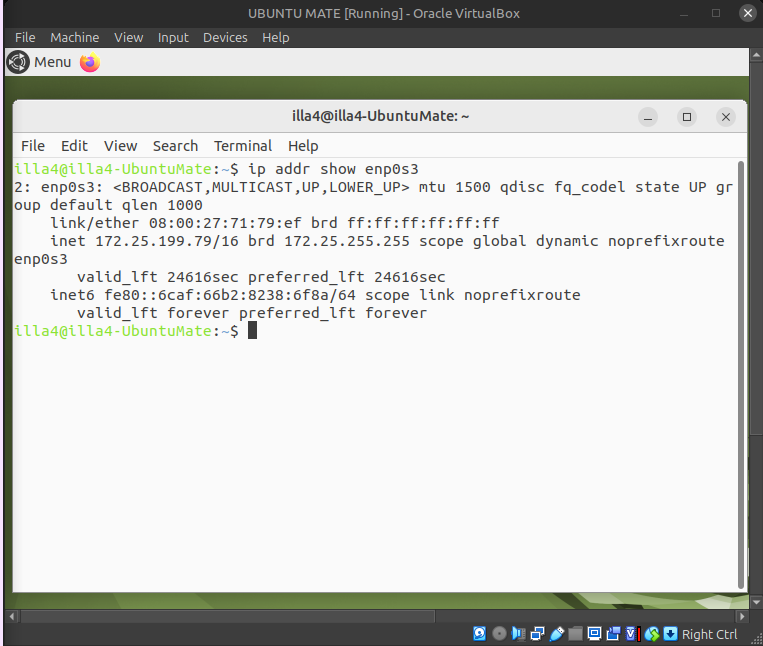This screenshot has width=763, height=646.
Task: Open the Ubuntu MATE Menu
Action: pos(40,62)
